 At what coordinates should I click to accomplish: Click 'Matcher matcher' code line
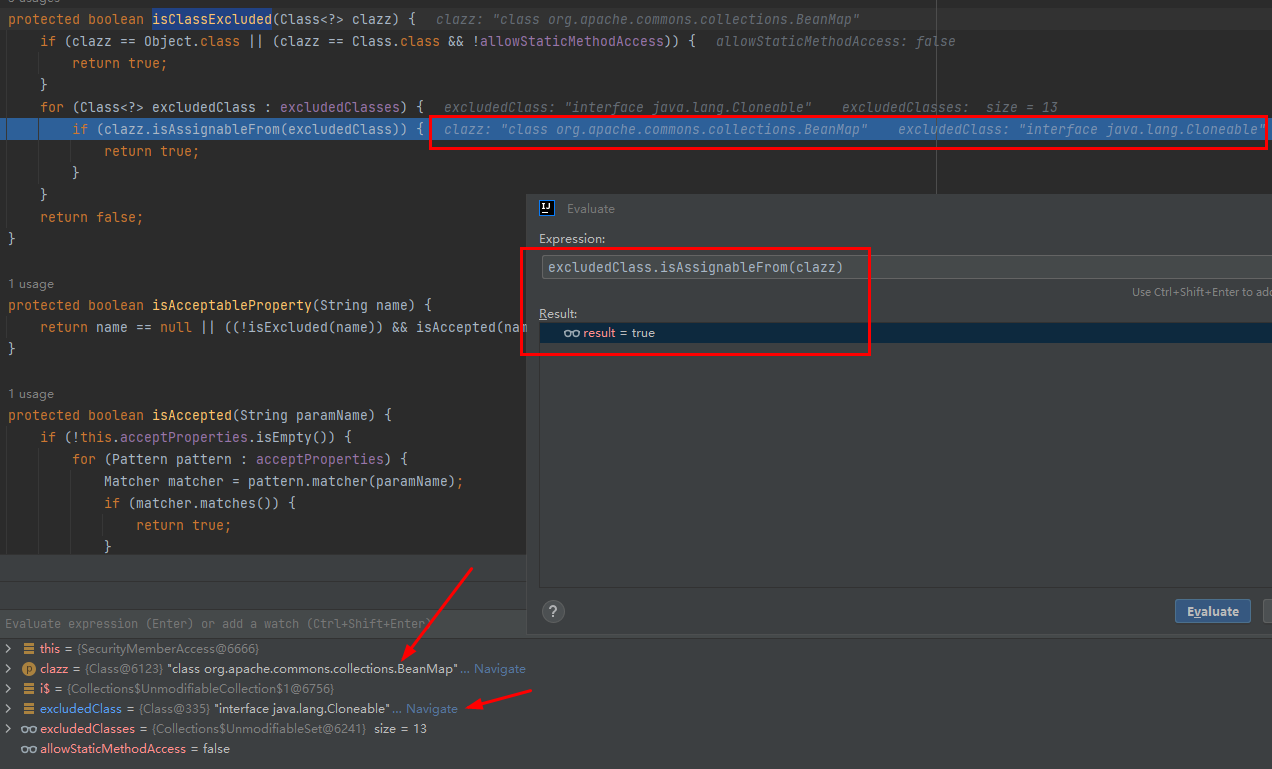point(284,481)
